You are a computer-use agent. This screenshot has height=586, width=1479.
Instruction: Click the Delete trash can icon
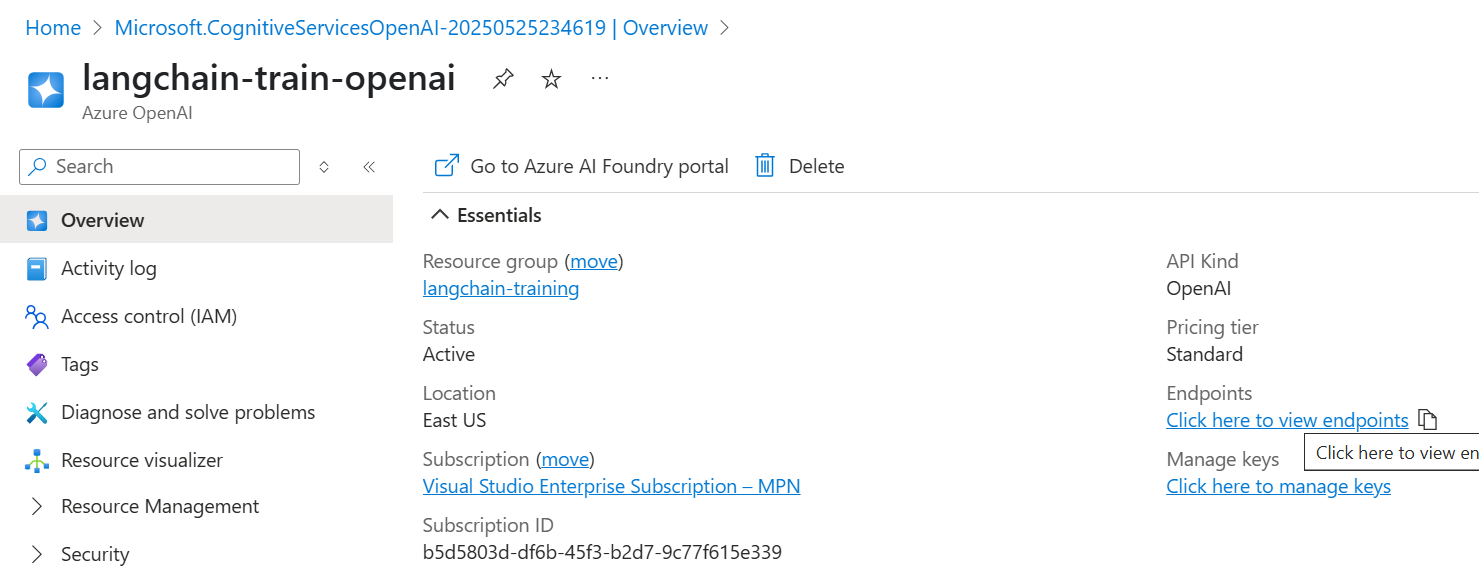[x=765, y=166]
